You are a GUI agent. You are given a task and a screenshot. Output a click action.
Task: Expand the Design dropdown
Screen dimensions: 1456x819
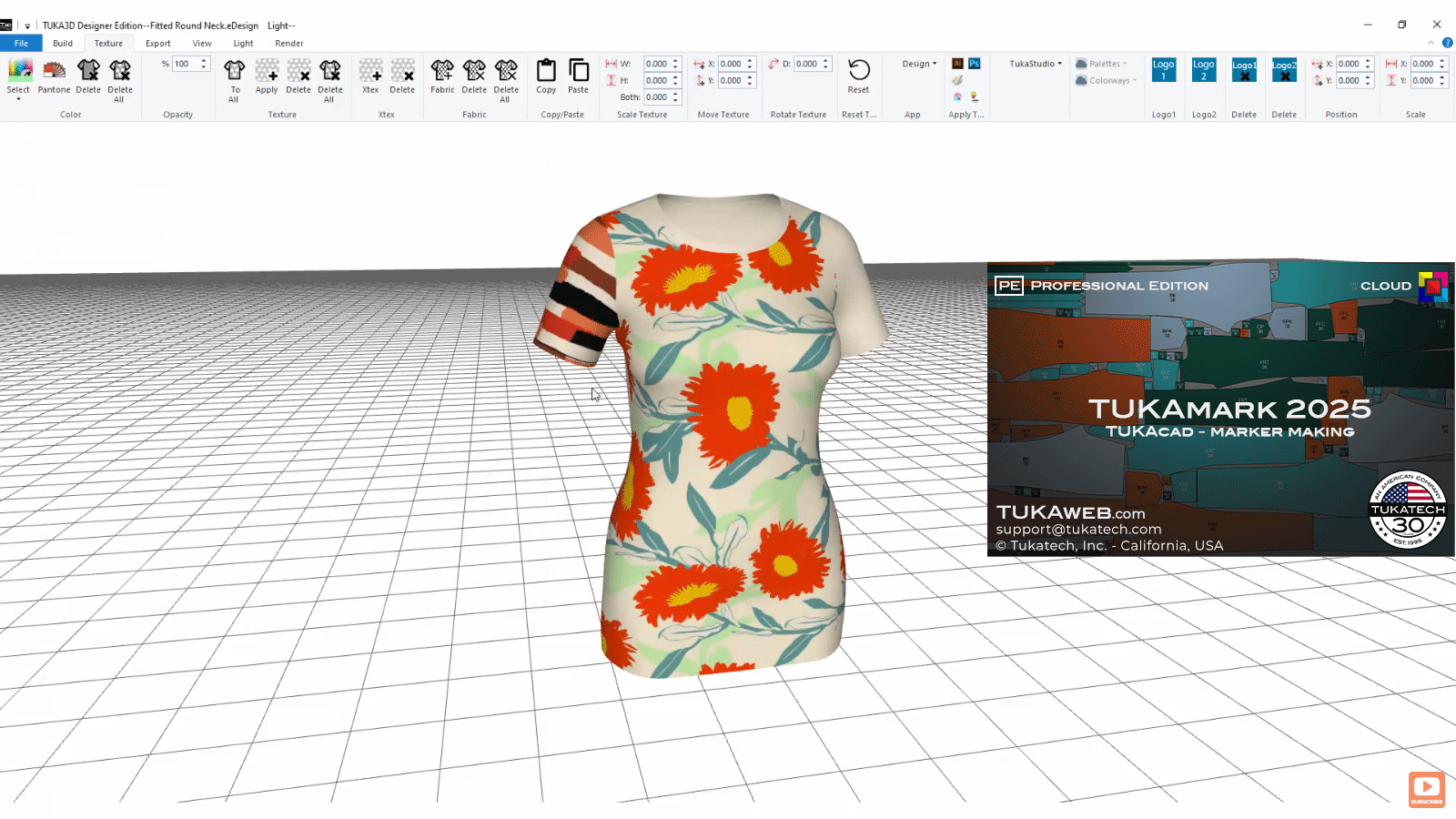918,63
